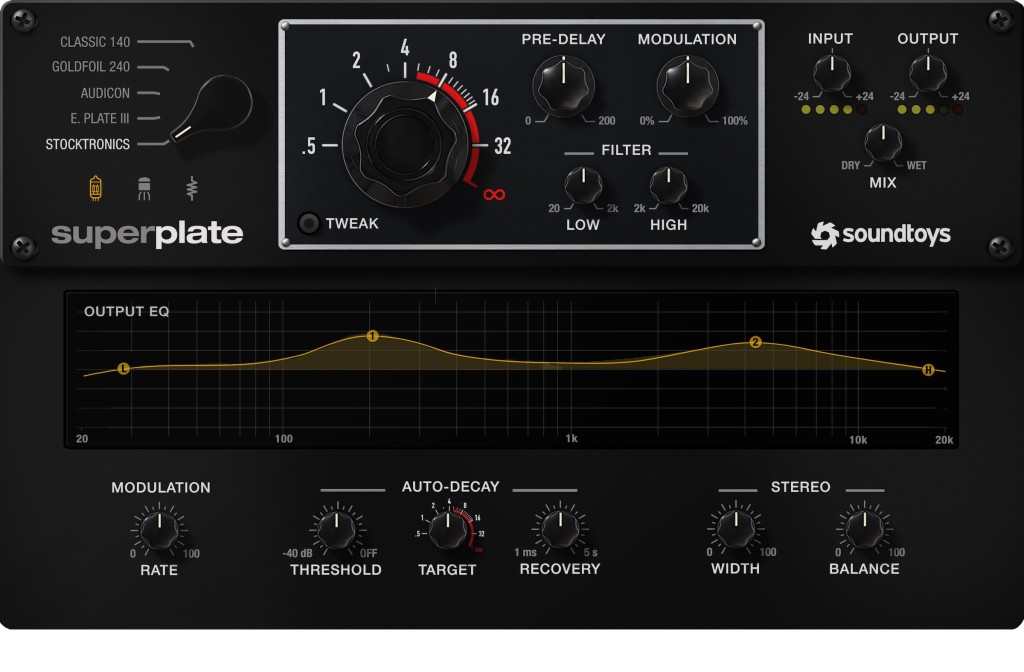Click the Stereo Width knob
Screen dimensions: 1024x672
pyautogui.click(x=734, y=527)
